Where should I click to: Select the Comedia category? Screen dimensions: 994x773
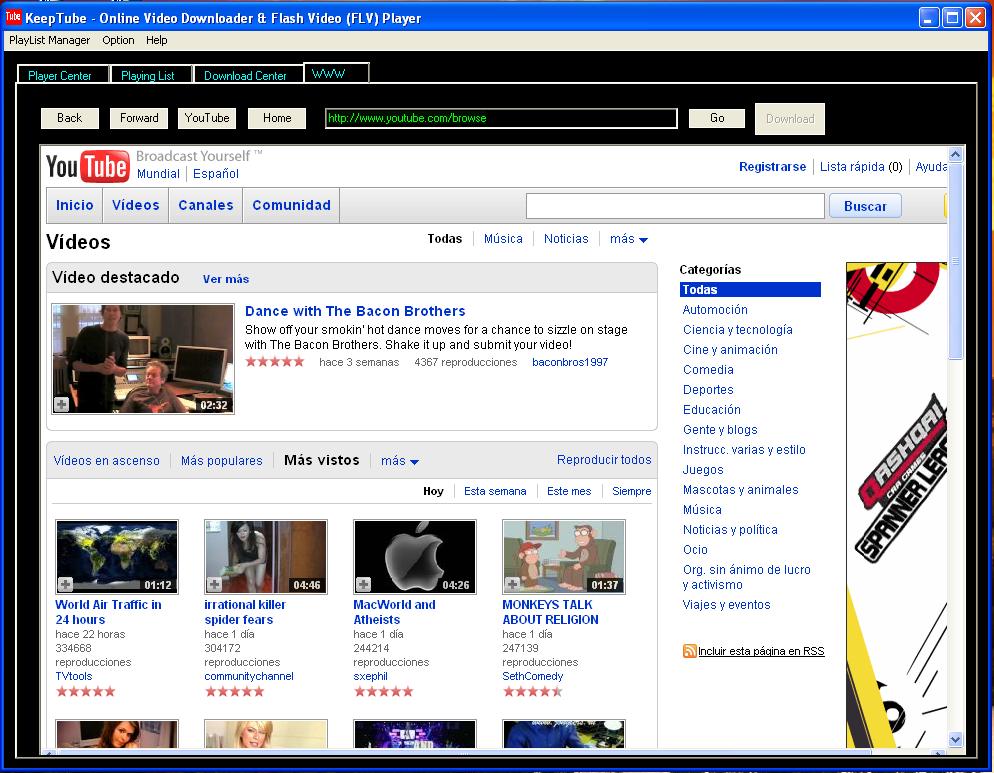tap(708, 370)
